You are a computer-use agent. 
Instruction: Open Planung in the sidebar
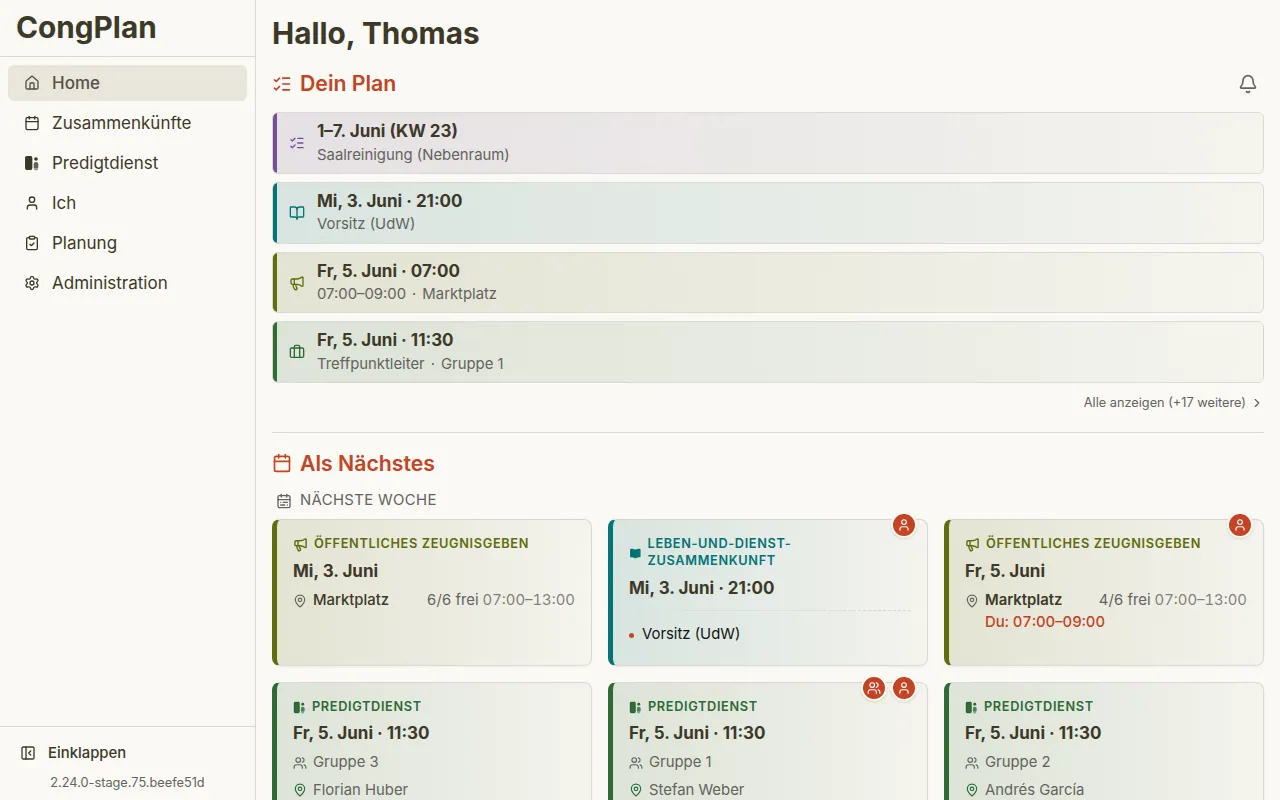point(127,243)
